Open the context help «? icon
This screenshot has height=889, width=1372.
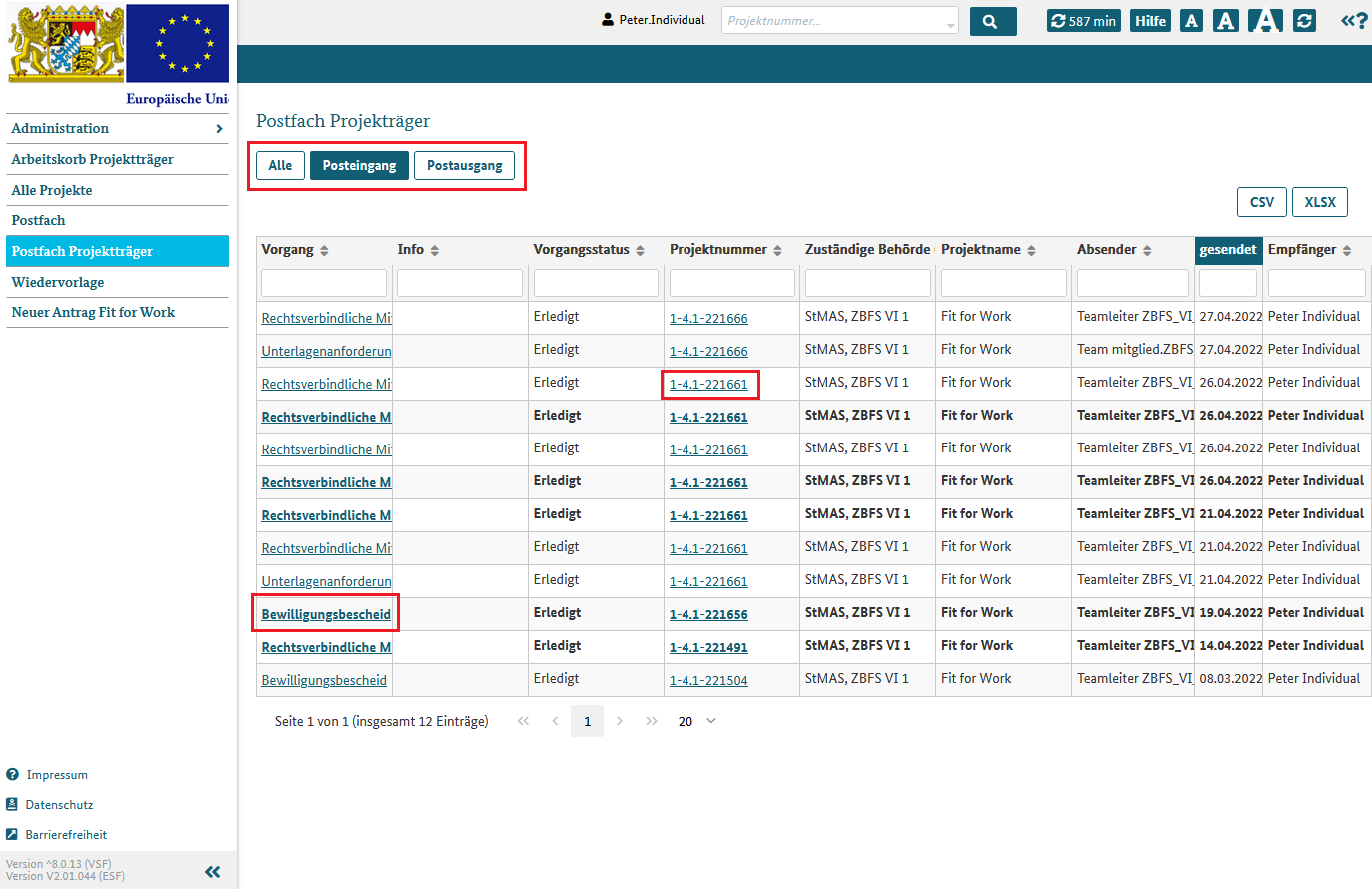[1354, 21]
